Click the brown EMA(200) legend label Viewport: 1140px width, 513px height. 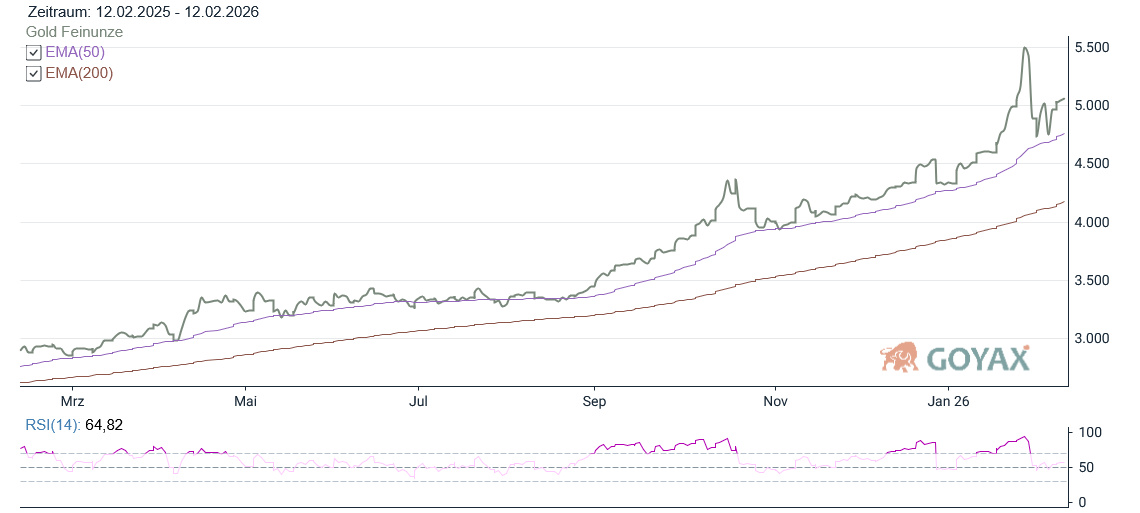(x=79, y=73)
